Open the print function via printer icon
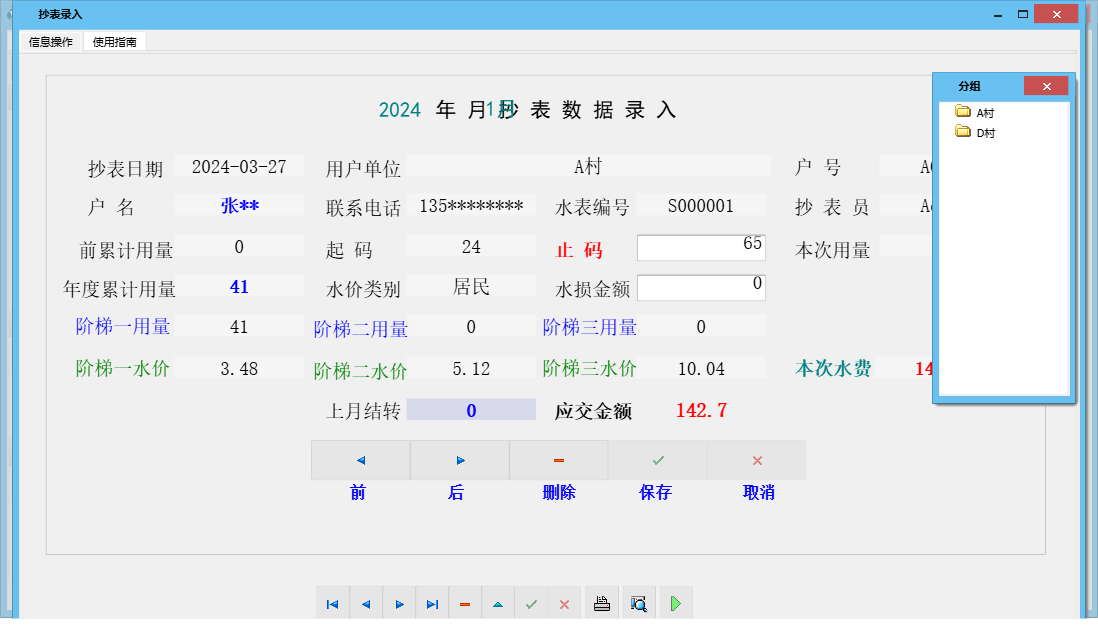 [601, 602]
